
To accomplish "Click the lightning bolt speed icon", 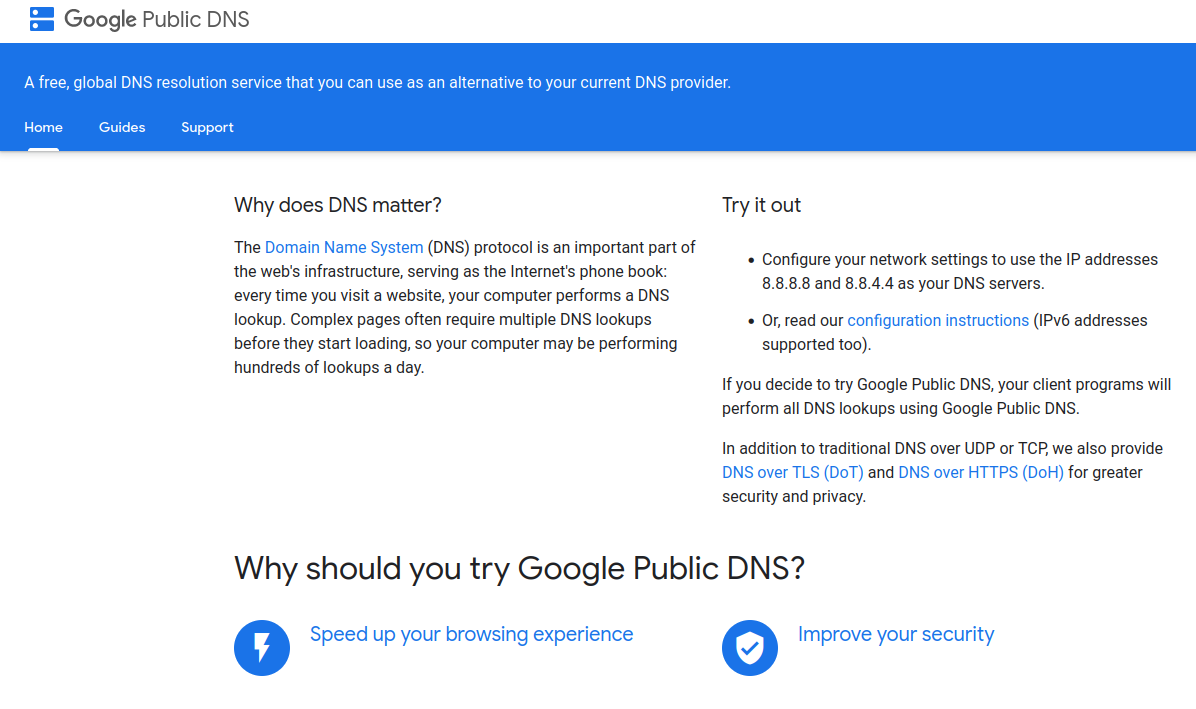I will point(262,647).
